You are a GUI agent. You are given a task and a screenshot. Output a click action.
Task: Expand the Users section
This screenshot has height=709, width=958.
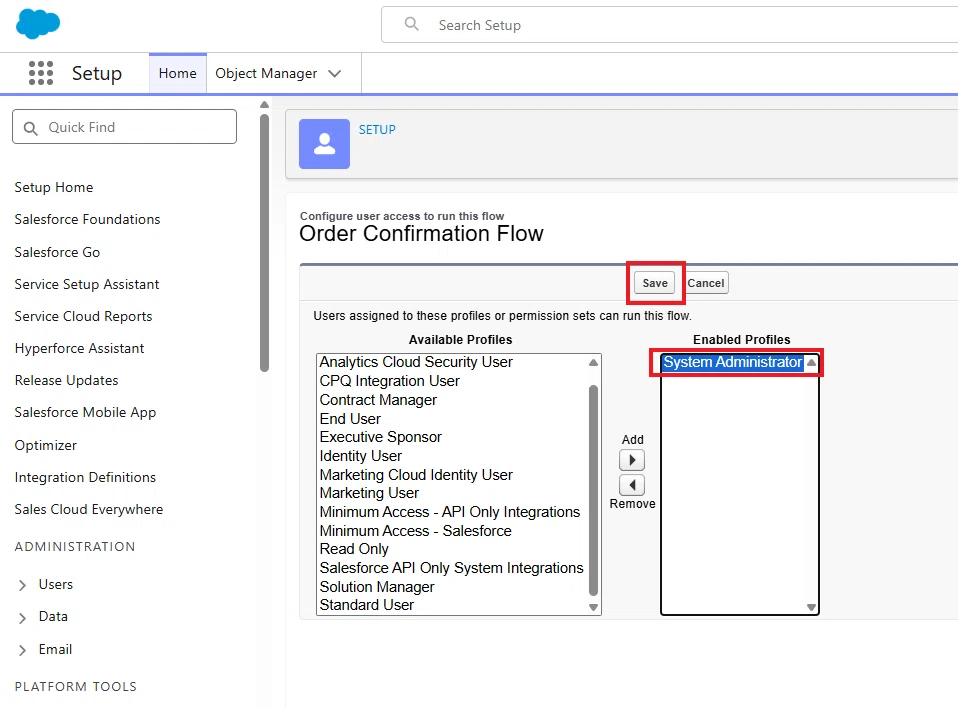tap(23, 585)
